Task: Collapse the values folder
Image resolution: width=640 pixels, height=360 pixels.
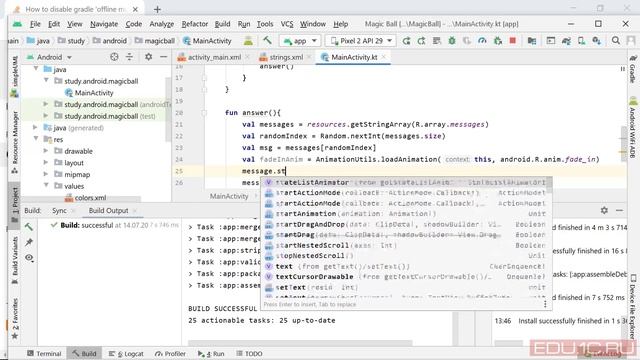Action: click(46, 186)
